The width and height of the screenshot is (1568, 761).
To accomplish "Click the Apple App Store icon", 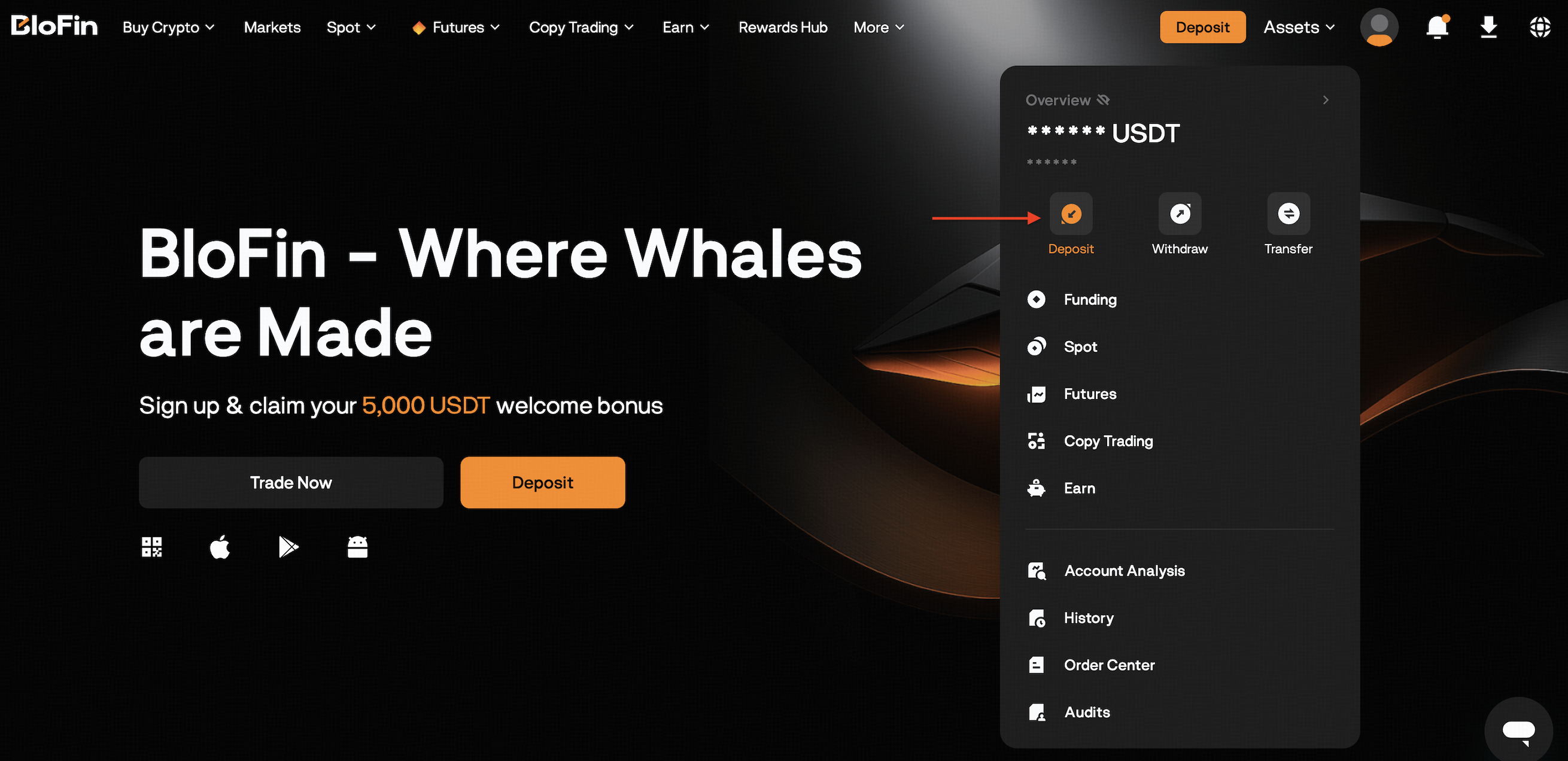I will [220, 546].
